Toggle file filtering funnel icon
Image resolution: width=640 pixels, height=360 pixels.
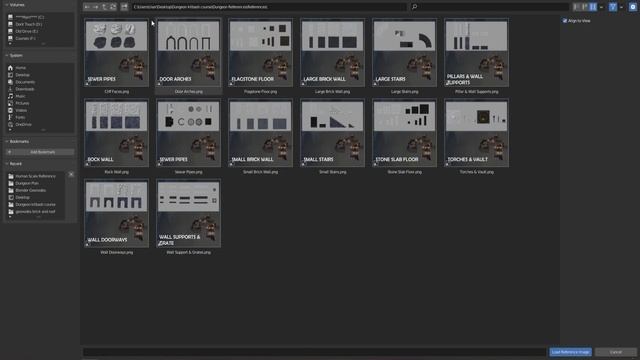coord(613,7)
